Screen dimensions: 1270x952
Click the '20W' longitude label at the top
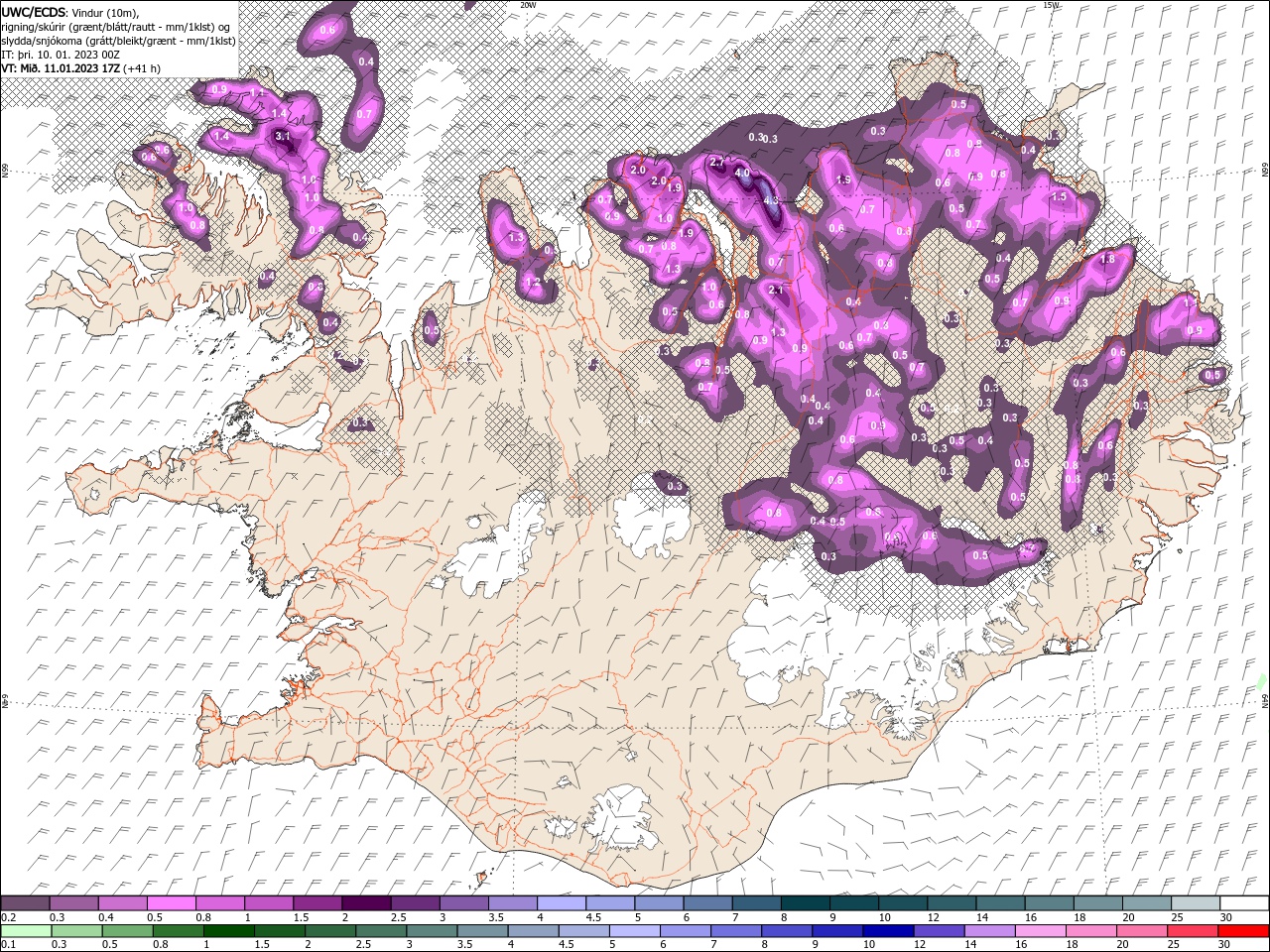[x=528, y=5]
